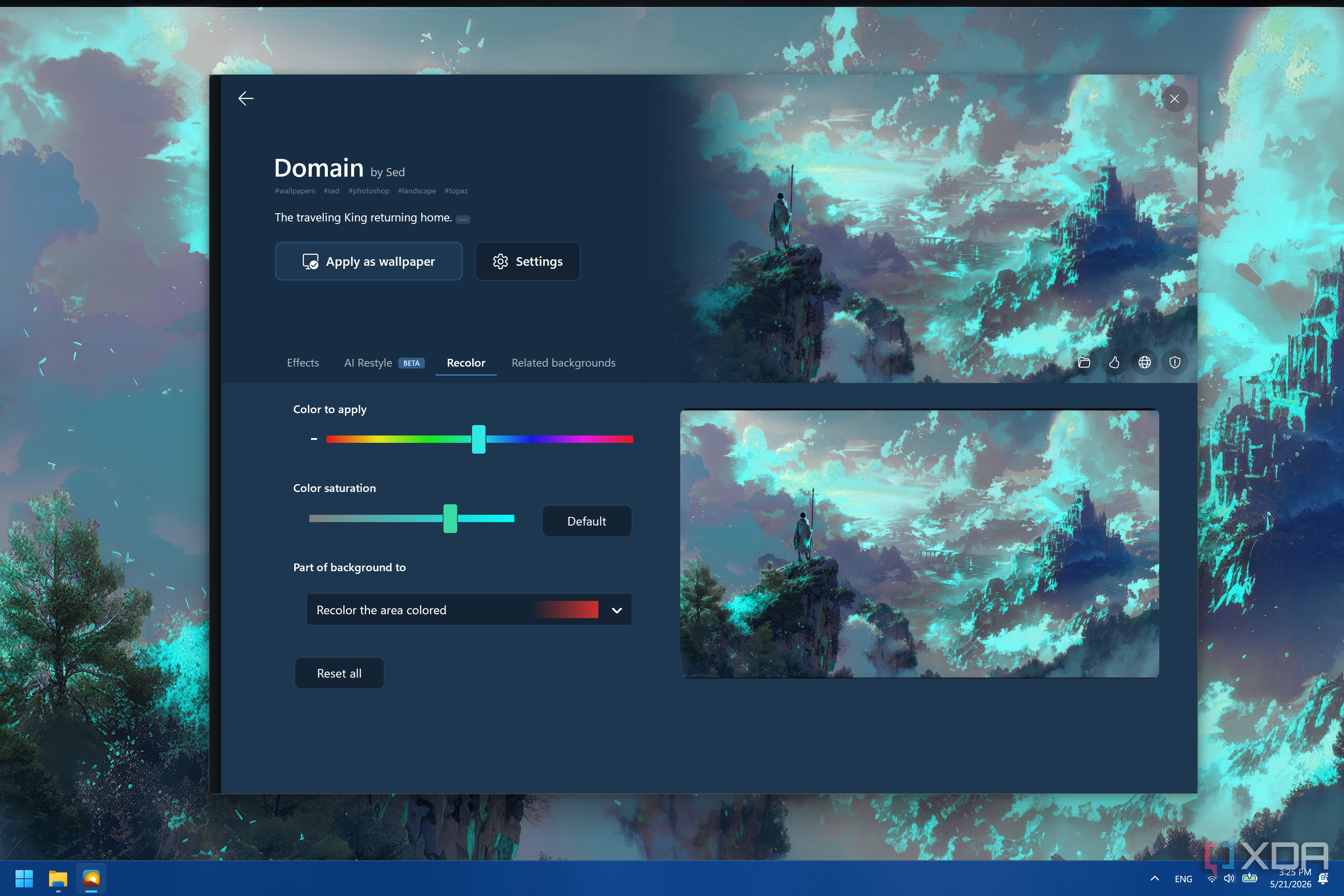Open the wallpaper folder icon
This screenshot has height=896, width=1344.
click(1084, 362)
